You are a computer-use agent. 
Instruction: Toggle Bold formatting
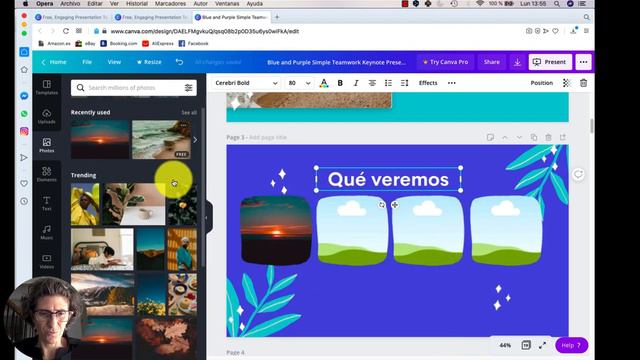point(340,83)
